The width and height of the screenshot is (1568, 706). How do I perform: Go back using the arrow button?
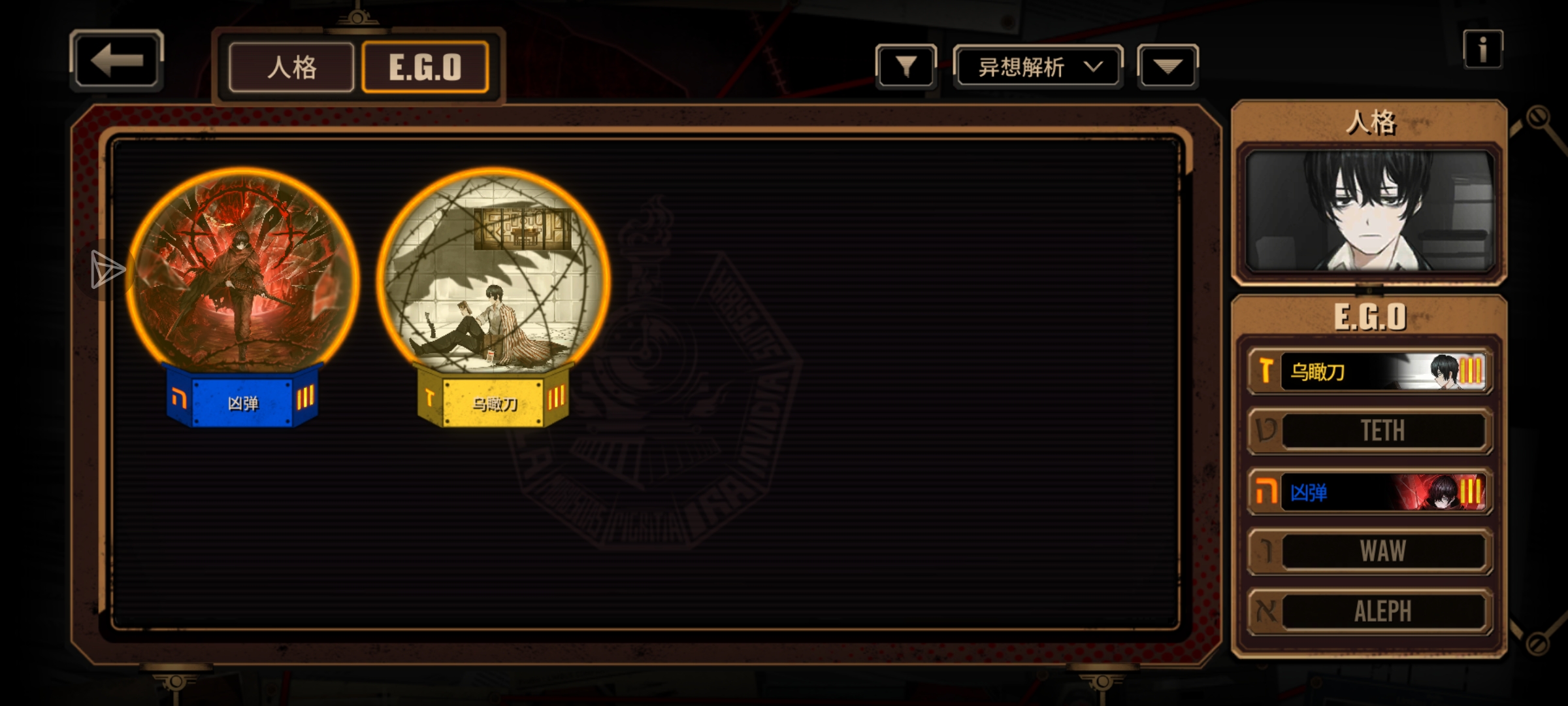click(116, 61)
